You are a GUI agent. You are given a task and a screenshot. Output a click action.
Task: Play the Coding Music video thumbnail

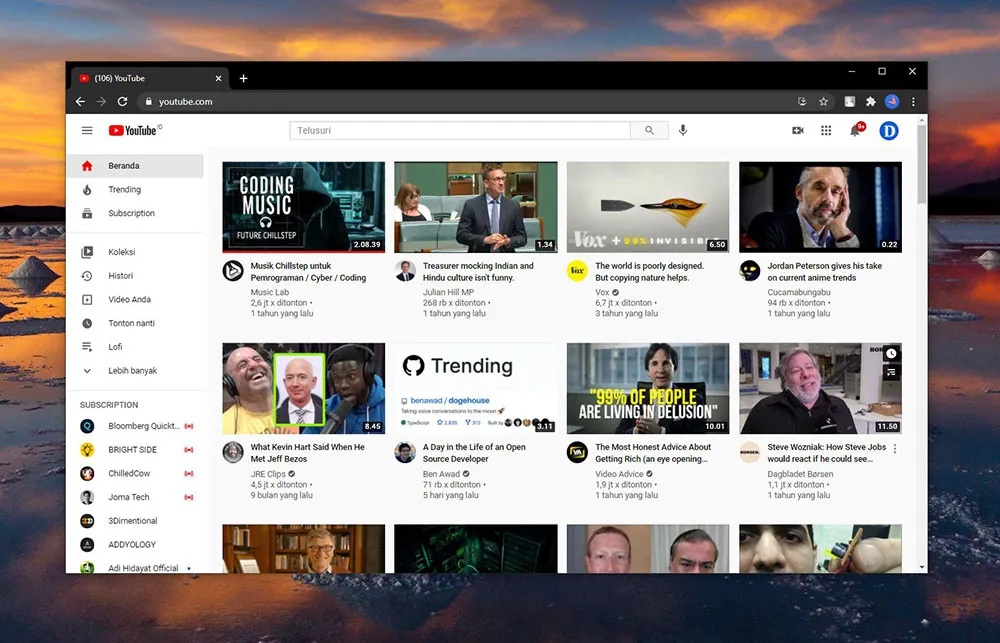click(x=303, y=207)
